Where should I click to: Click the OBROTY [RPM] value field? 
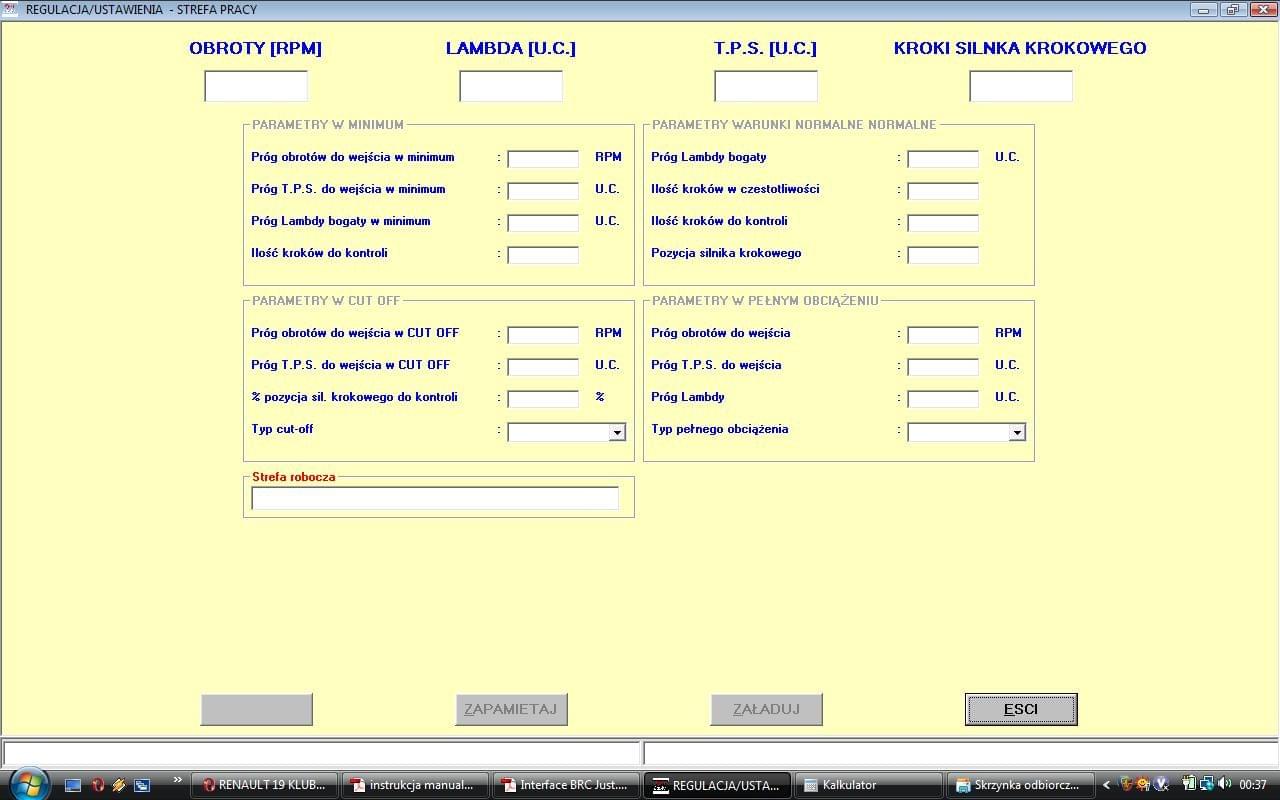coord(256,86)
